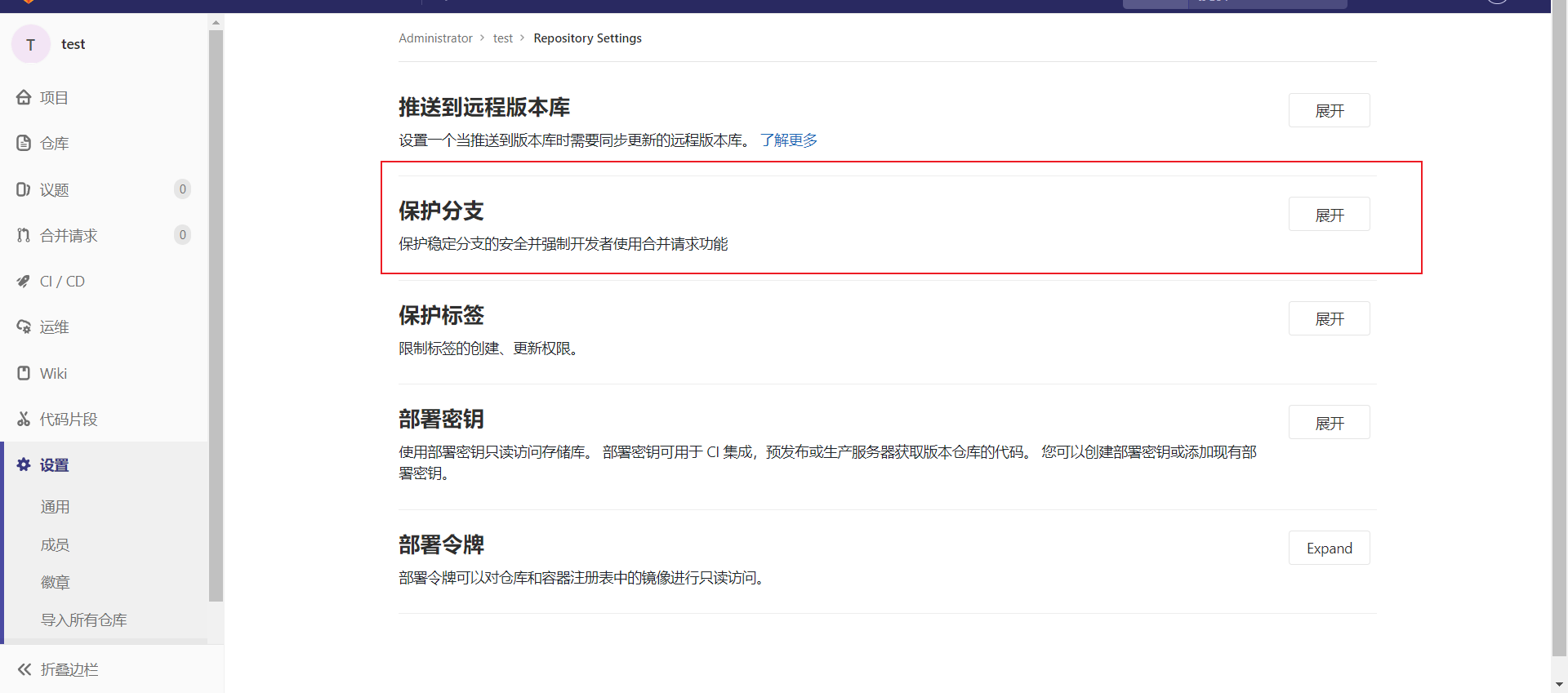Image resolution: width=1568 pixels, height=693 pixels.
Task: Open the 运维 menu item
Action: point(104,327)
